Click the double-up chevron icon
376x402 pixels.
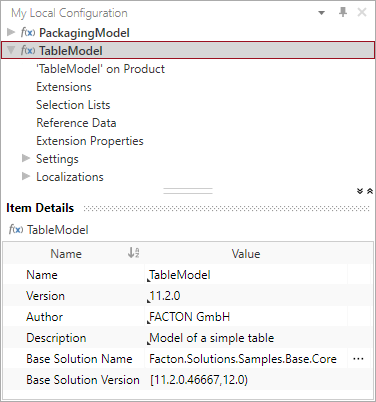[370, 191]
